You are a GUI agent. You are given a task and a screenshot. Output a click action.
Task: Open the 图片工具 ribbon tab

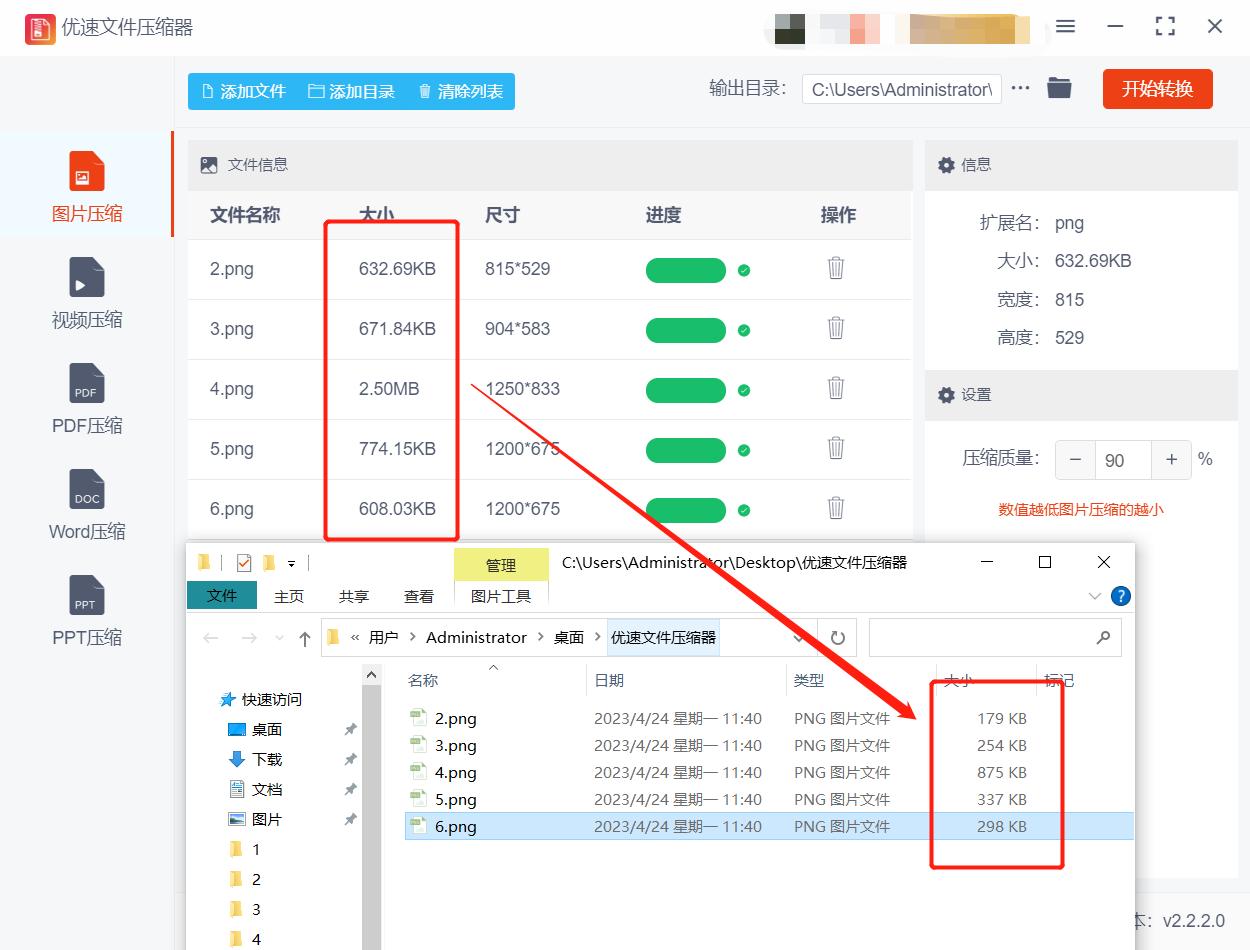coord(501,596)
